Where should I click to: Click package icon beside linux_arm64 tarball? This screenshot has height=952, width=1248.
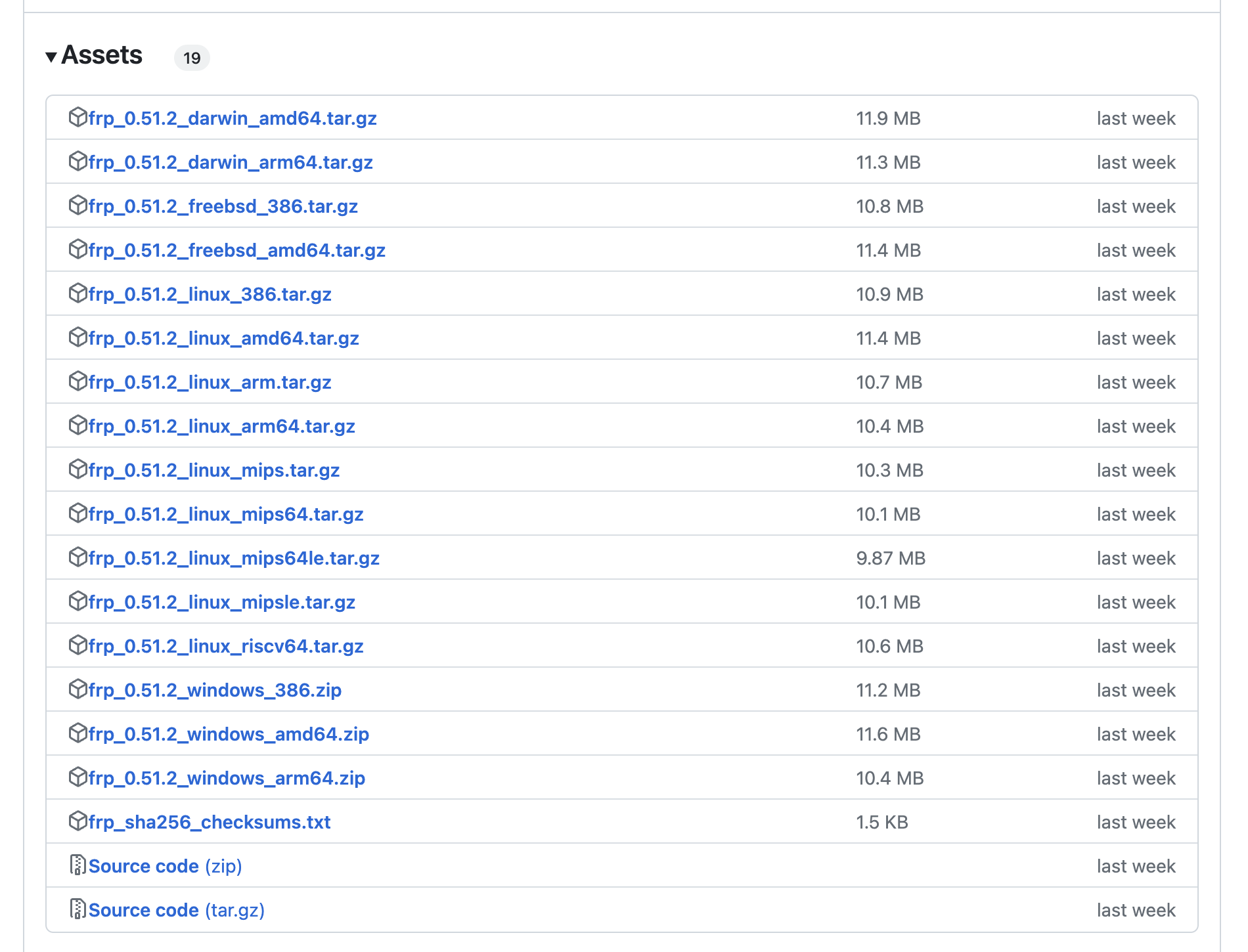[x=78, y=425]
